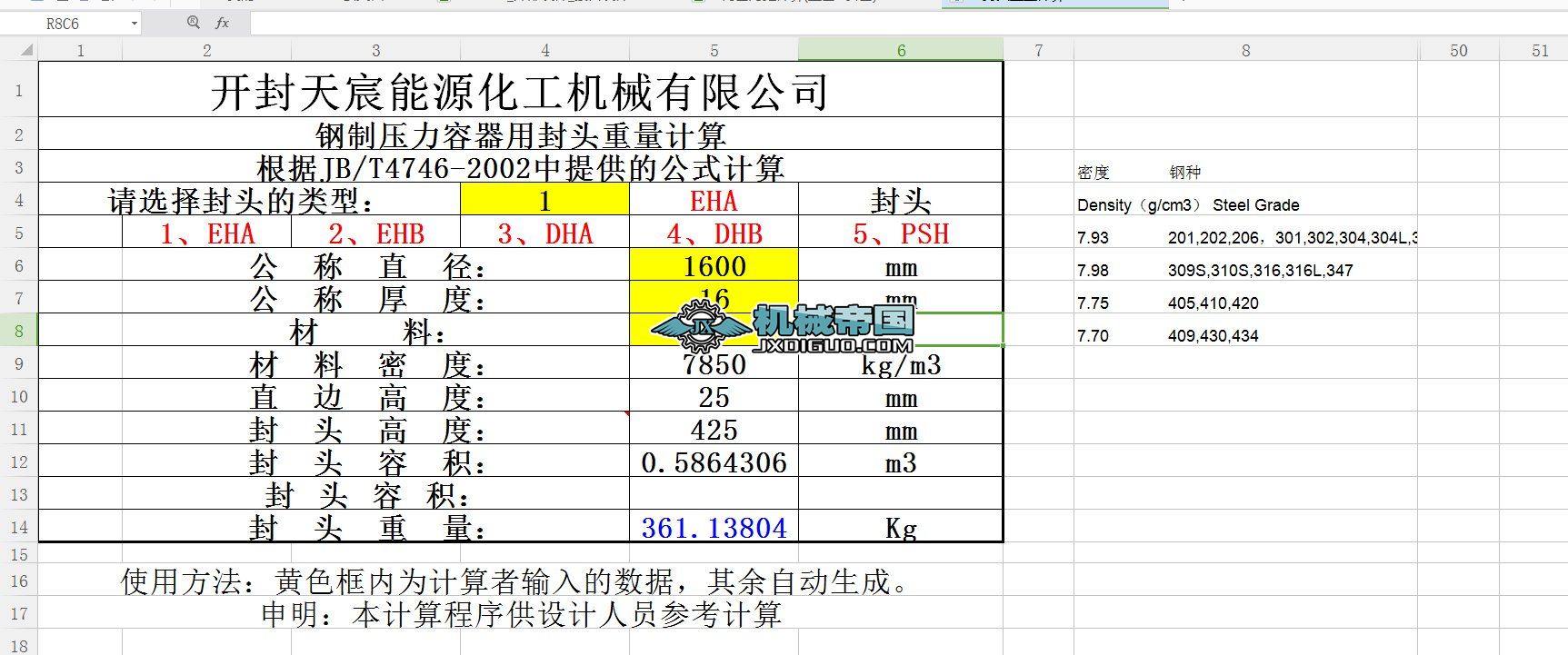Select density value 7.93
This screenshot has width=1568, height=655.
point(1093,237)
